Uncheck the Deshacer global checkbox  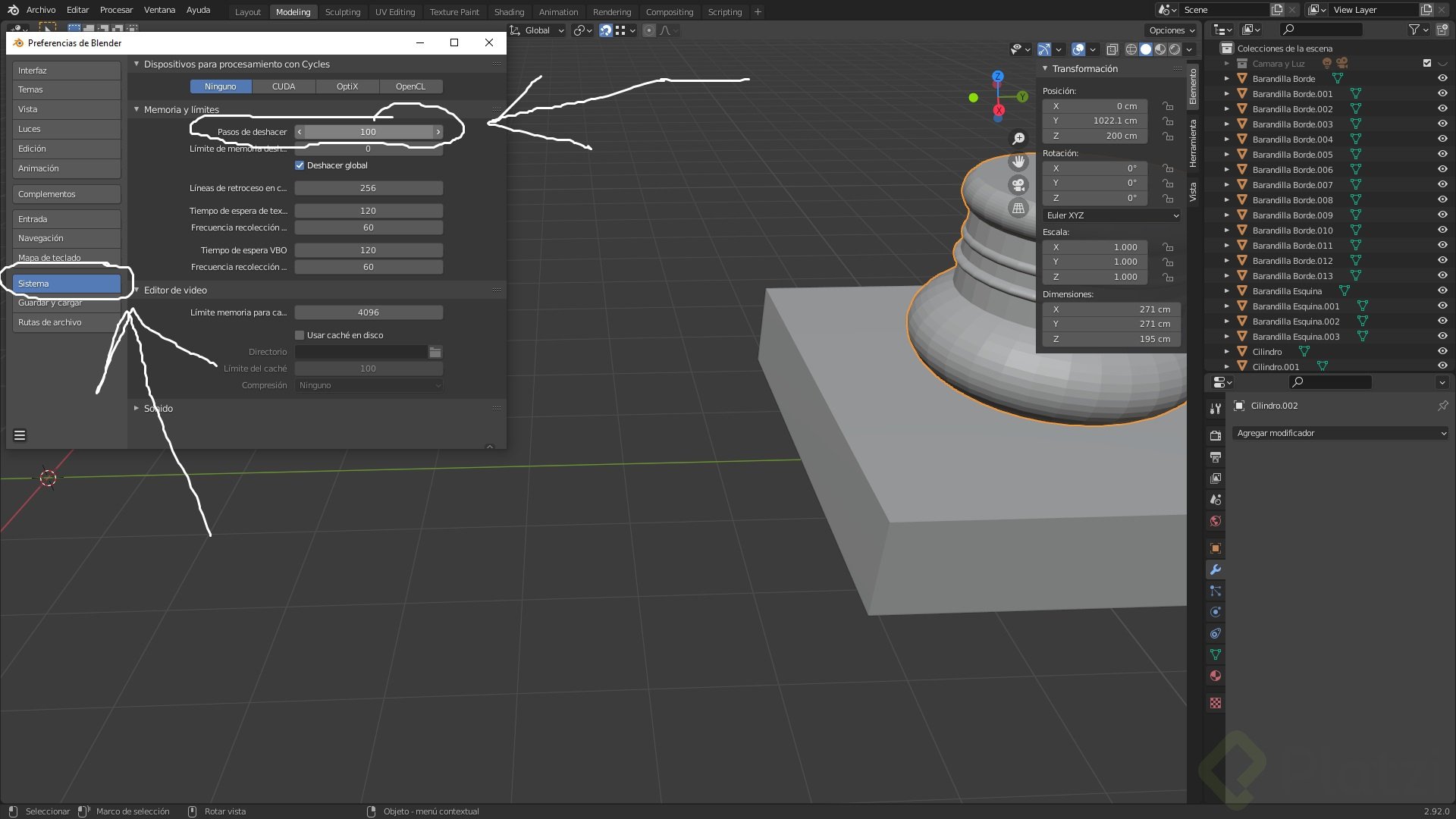point(300,165)
